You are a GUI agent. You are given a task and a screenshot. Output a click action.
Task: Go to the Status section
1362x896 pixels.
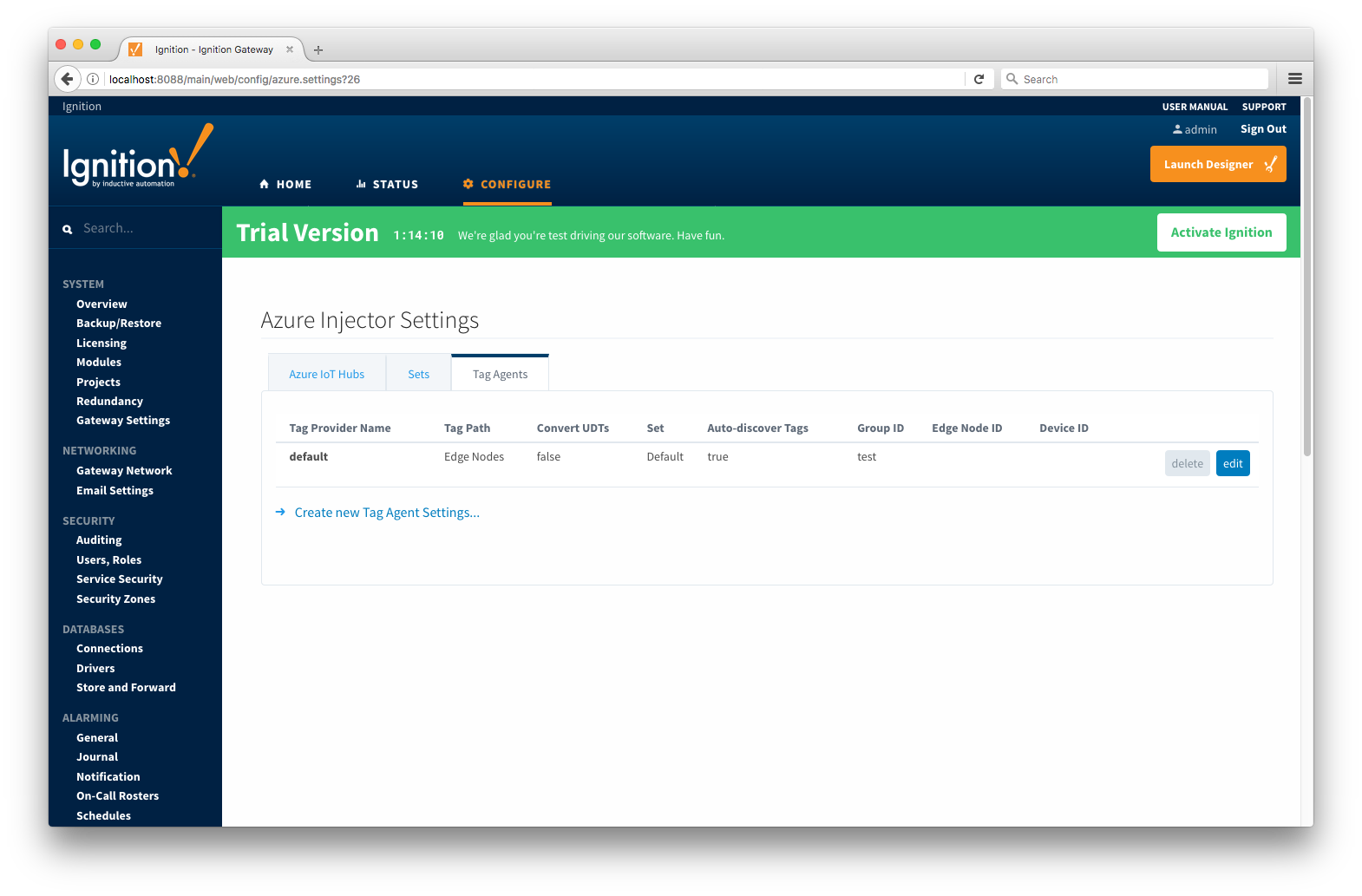[x=387, y=185]
